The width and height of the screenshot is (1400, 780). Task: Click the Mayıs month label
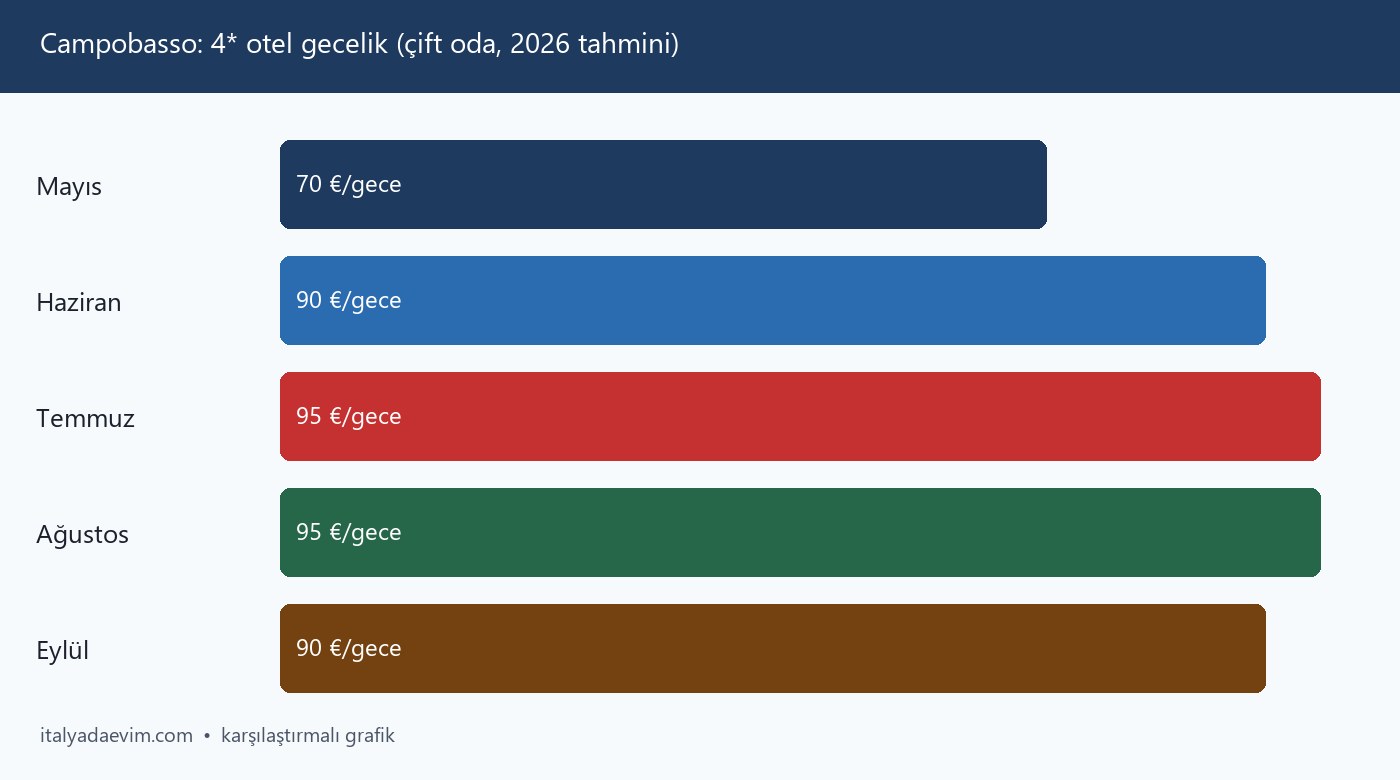click(x=69, y=187)
